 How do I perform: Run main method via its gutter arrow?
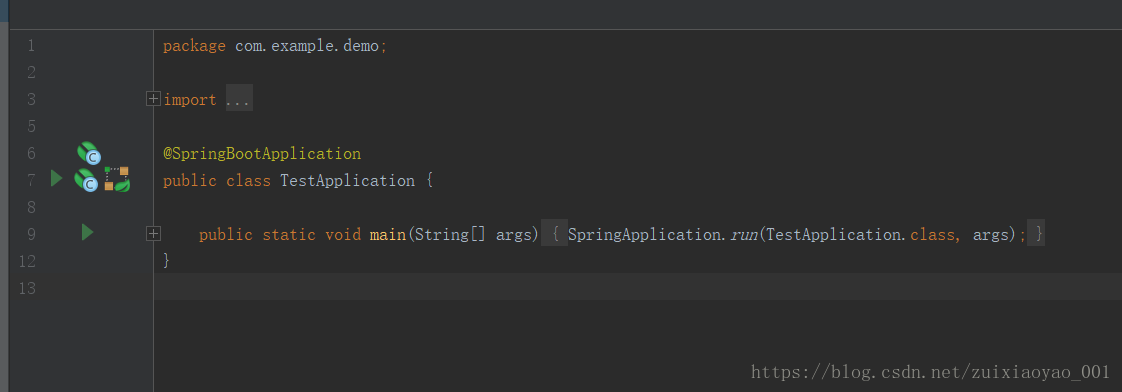(x=87, y=232)
